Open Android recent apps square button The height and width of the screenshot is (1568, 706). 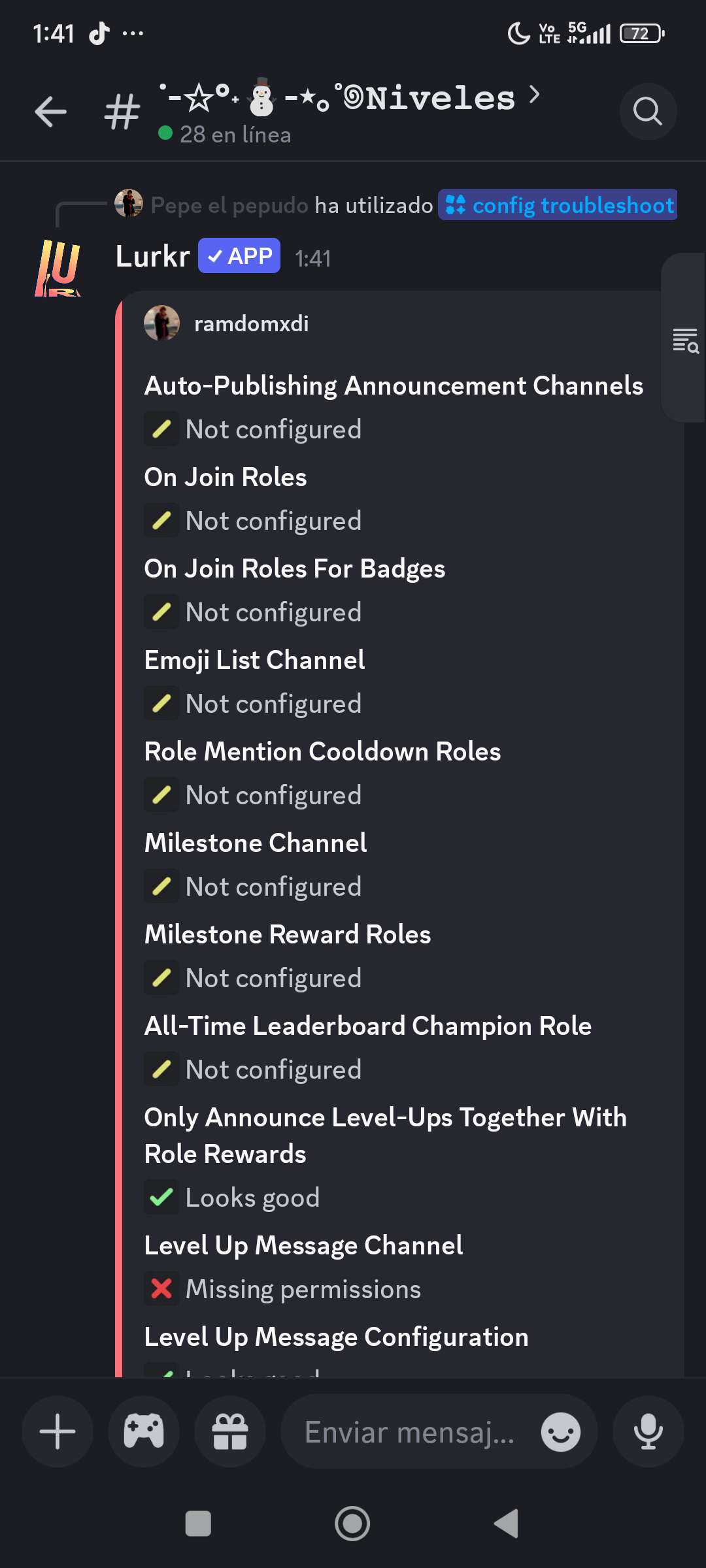(x=198, y=1524)
